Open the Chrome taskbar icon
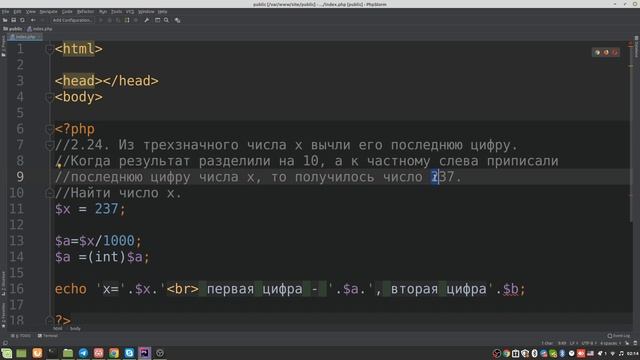Viewport: 640px width, 360px height. pyautogui.click(x=114, y=353)
